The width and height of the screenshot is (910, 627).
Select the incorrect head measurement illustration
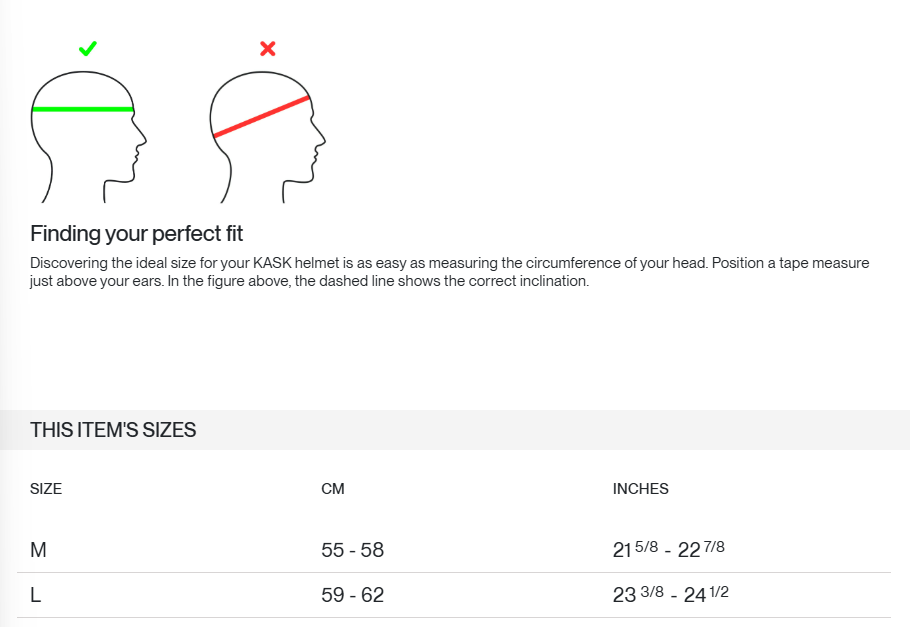[268, 137]
